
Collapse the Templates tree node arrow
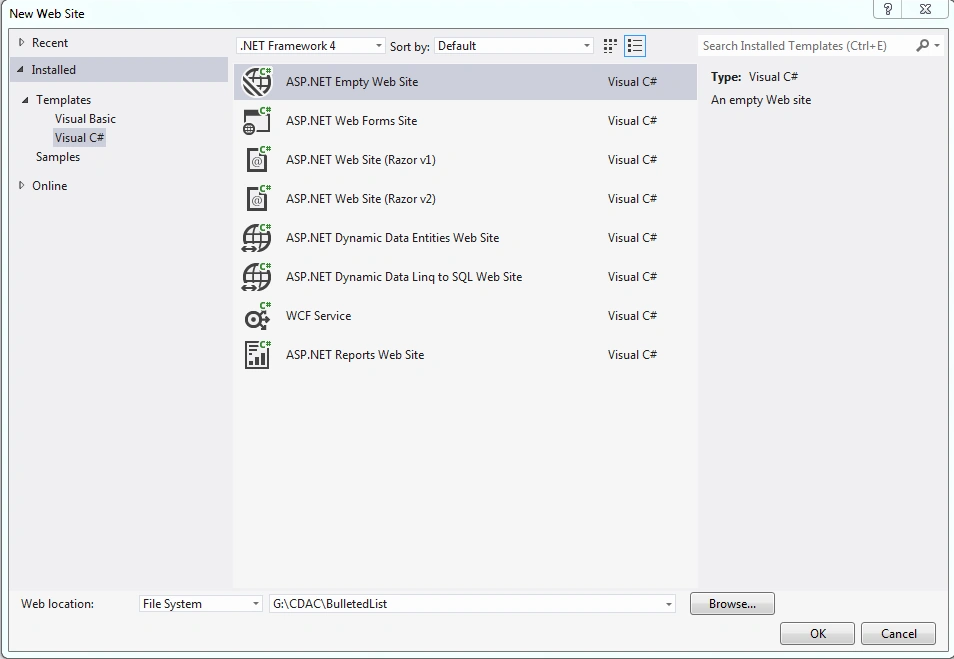(25, 100)
